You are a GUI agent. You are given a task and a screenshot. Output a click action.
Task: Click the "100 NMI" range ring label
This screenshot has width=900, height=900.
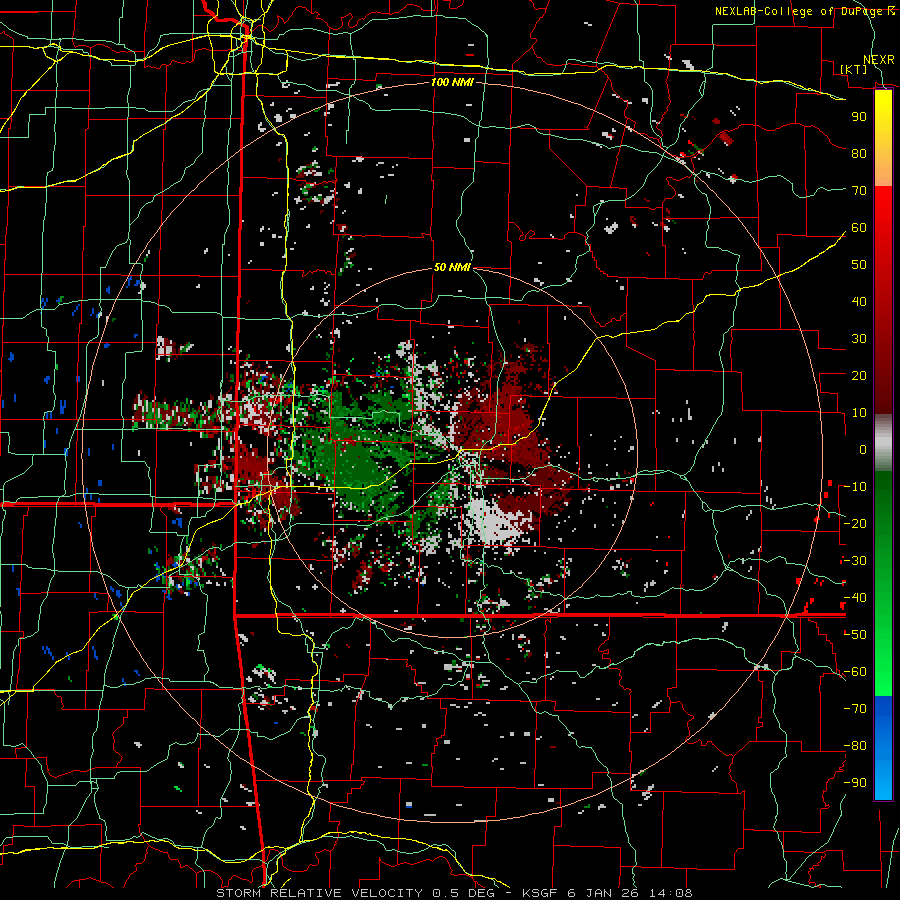pos(452,82)
